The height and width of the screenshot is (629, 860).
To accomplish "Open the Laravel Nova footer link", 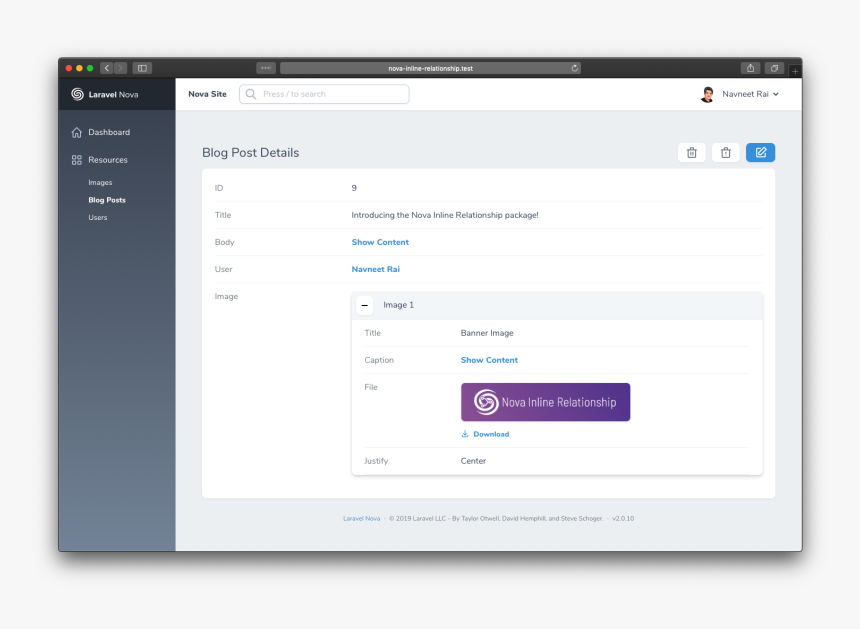I will [x=361, y=518].
